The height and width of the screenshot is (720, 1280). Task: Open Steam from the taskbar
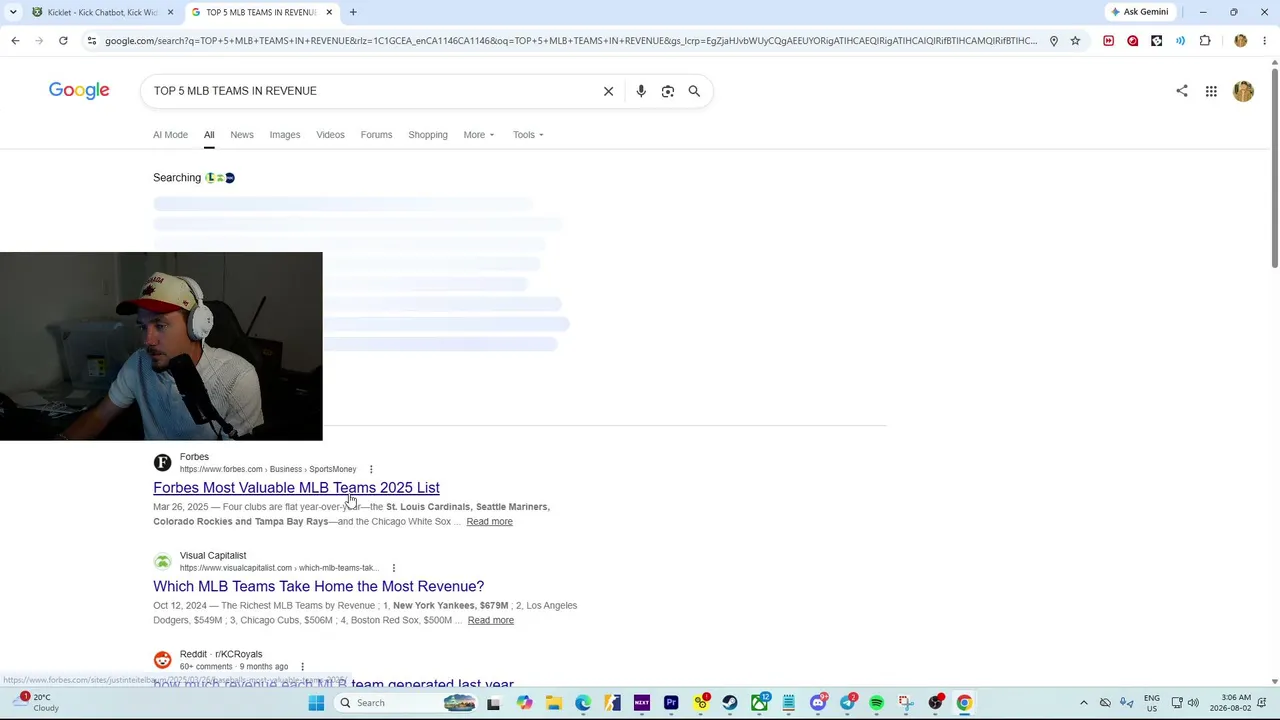(730, 703)
